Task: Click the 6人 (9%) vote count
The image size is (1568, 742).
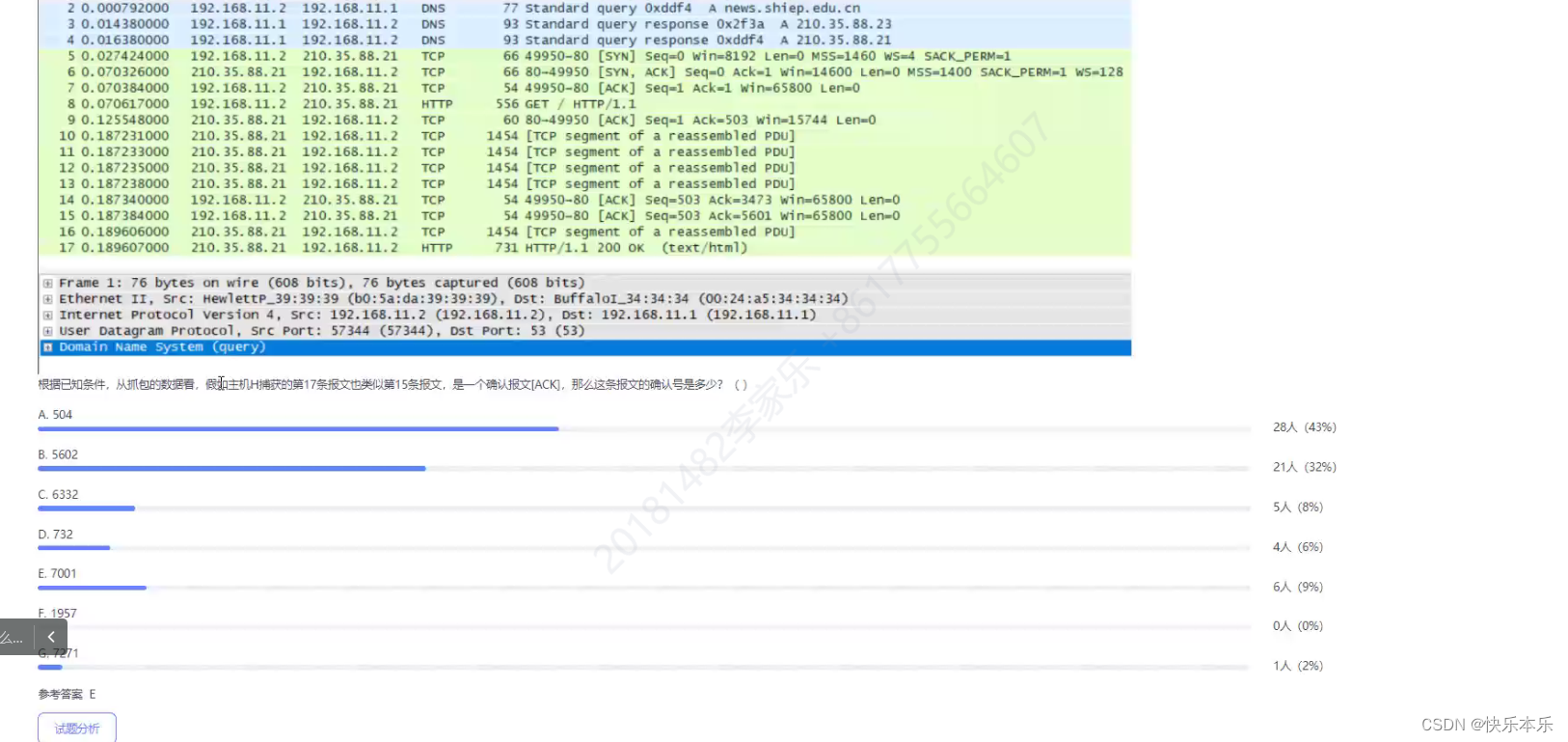Action: pos(1297,587)
